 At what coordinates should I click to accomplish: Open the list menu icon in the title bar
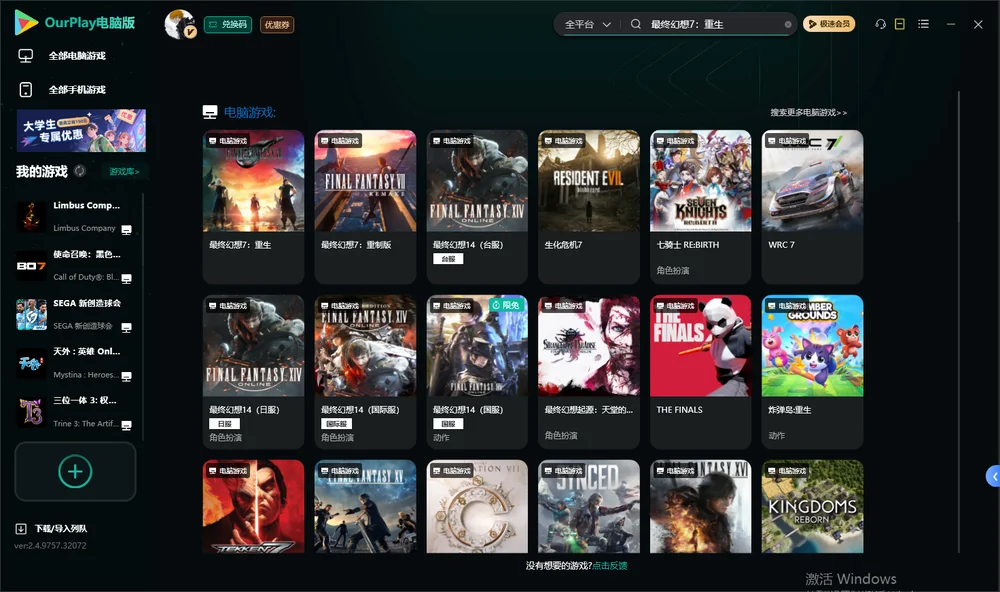point(923,24)
